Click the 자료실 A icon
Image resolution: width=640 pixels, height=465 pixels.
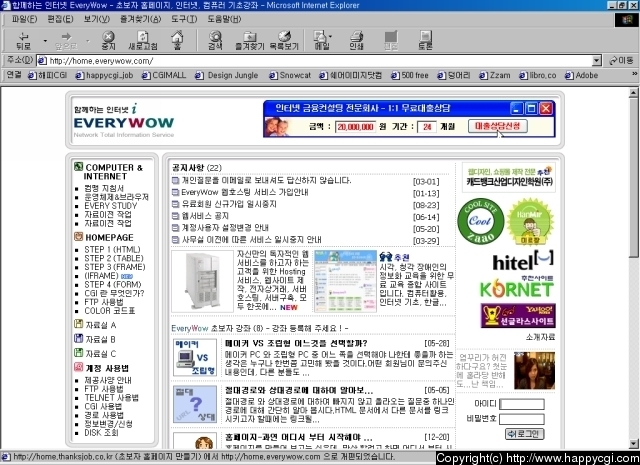point(78,324)
